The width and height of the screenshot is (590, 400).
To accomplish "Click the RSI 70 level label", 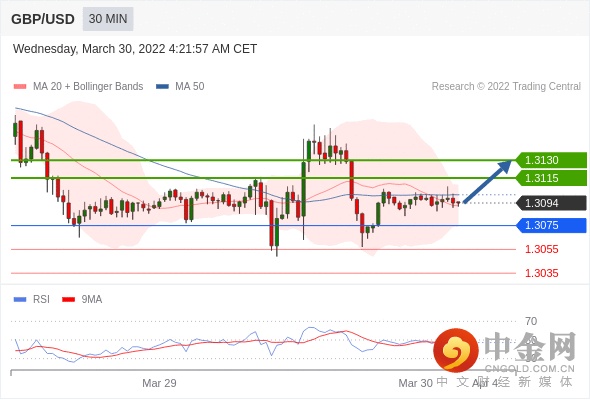I will (x=531, y=321).
